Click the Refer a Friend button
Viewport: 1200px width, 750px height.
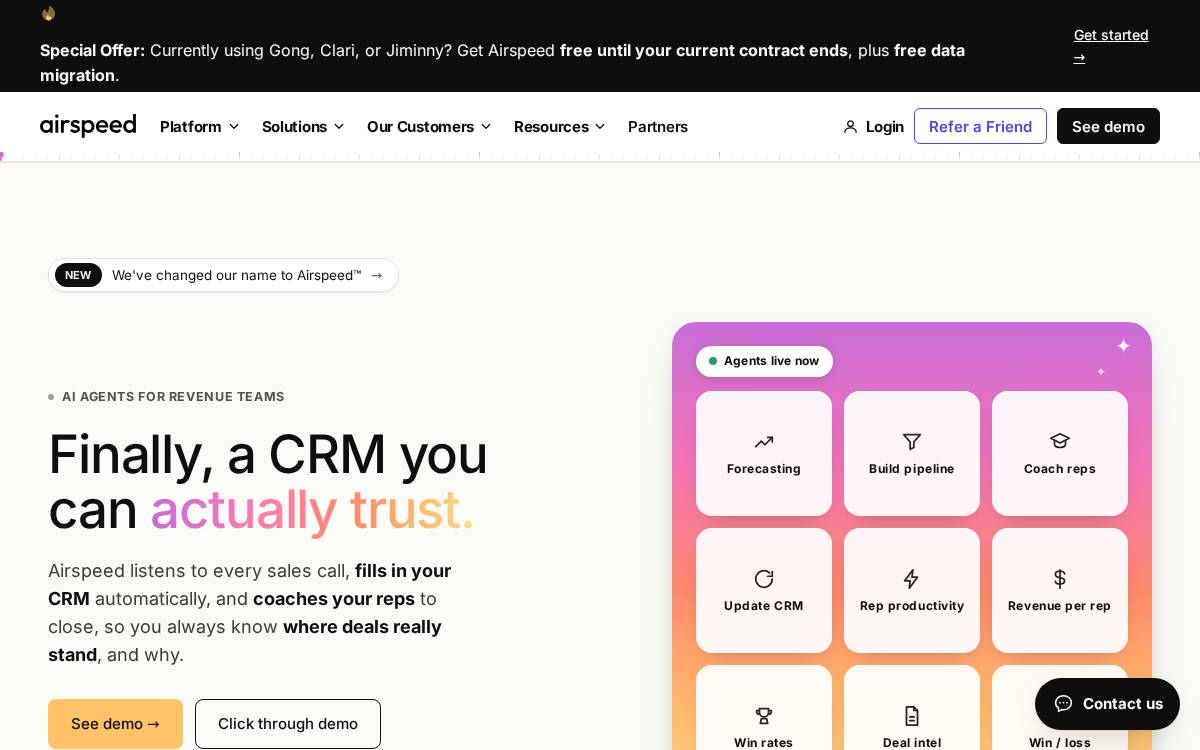coord(980,126)
